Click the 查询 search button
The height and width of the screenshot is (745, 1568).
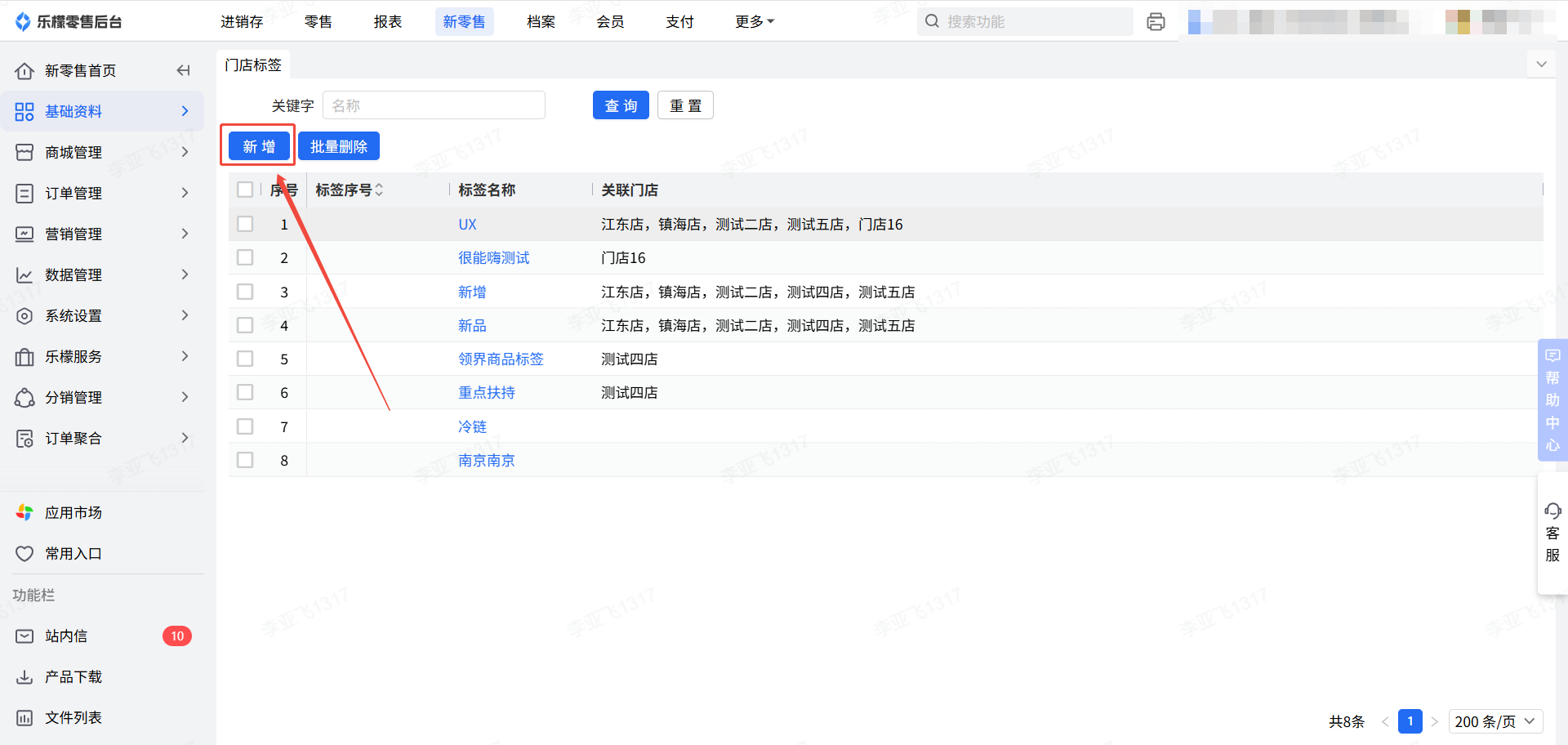coord(621,105)
